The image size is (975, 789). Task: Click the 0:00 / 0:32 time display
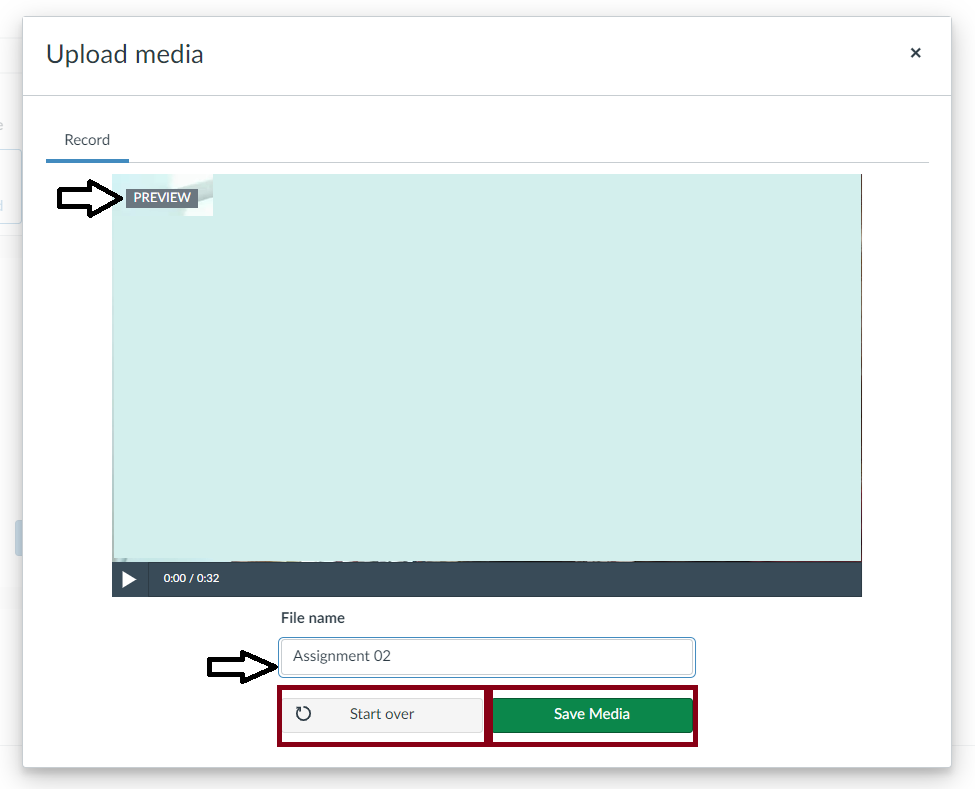coord(192,578)
